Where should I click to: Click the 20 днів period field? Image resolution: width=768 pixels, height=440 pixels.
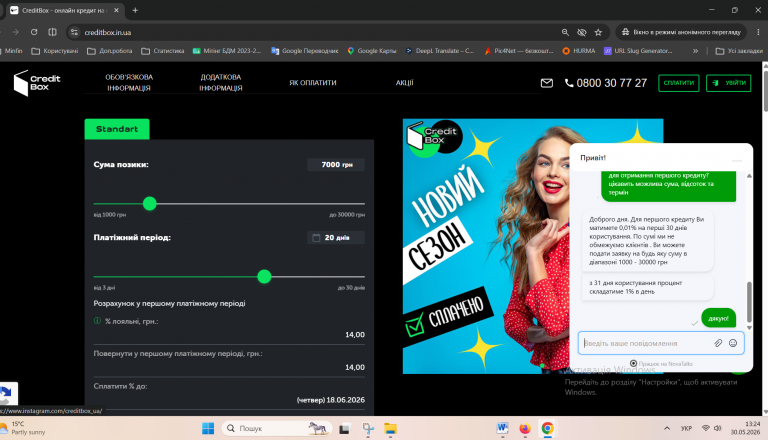[x=336, y=238]
